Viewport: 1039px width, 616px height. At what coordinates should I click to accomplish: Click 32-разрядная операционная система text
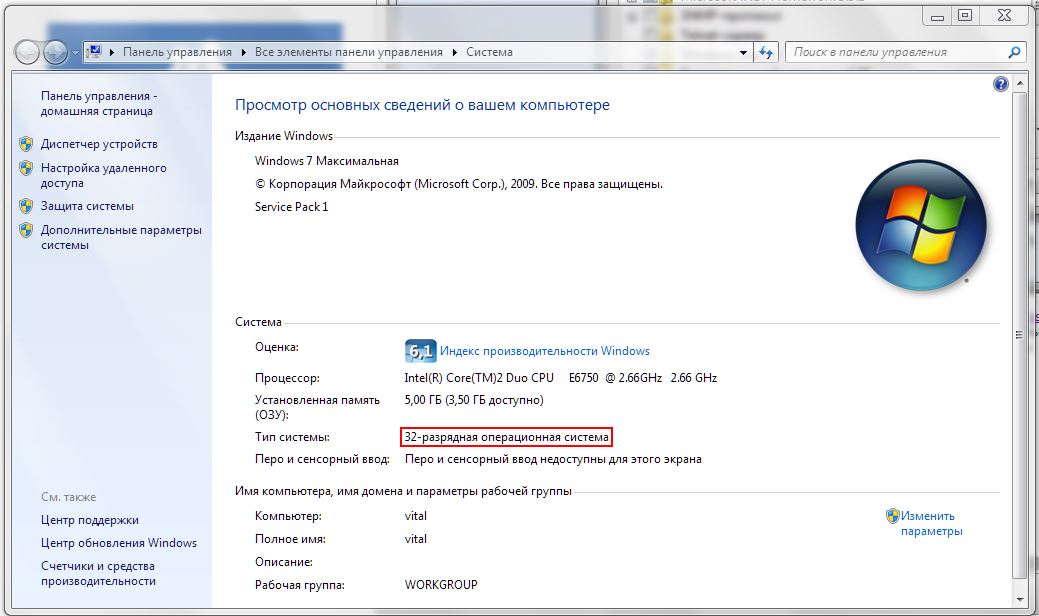point(506,437)
